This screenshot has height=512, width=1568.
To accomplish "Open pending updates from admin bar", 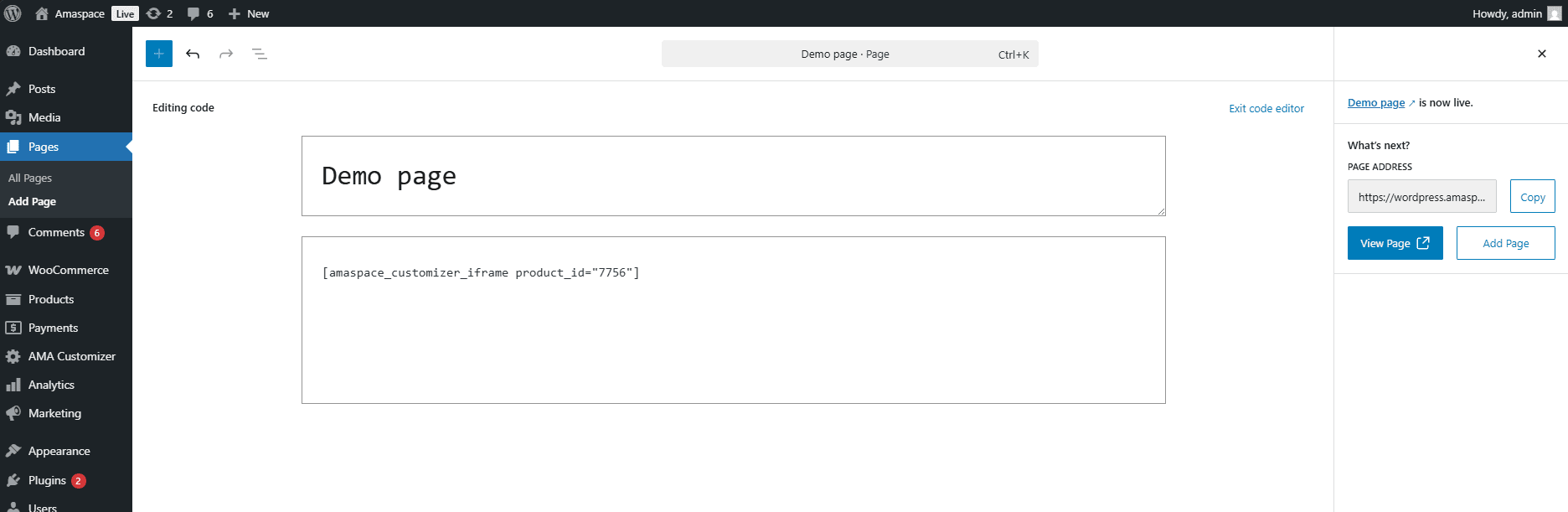I will pos(159,13).
